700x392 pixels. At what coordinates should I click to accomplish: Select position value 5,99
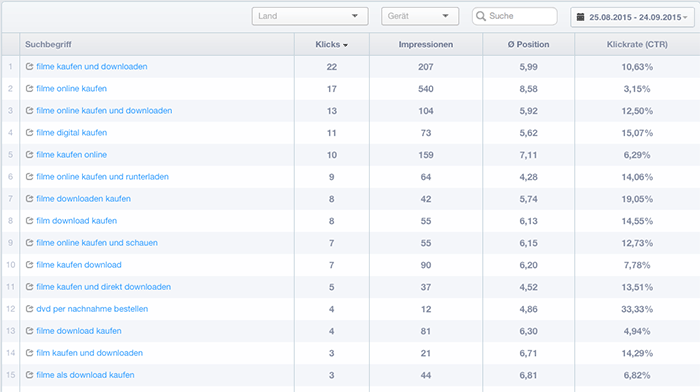(x=529, y=67)
